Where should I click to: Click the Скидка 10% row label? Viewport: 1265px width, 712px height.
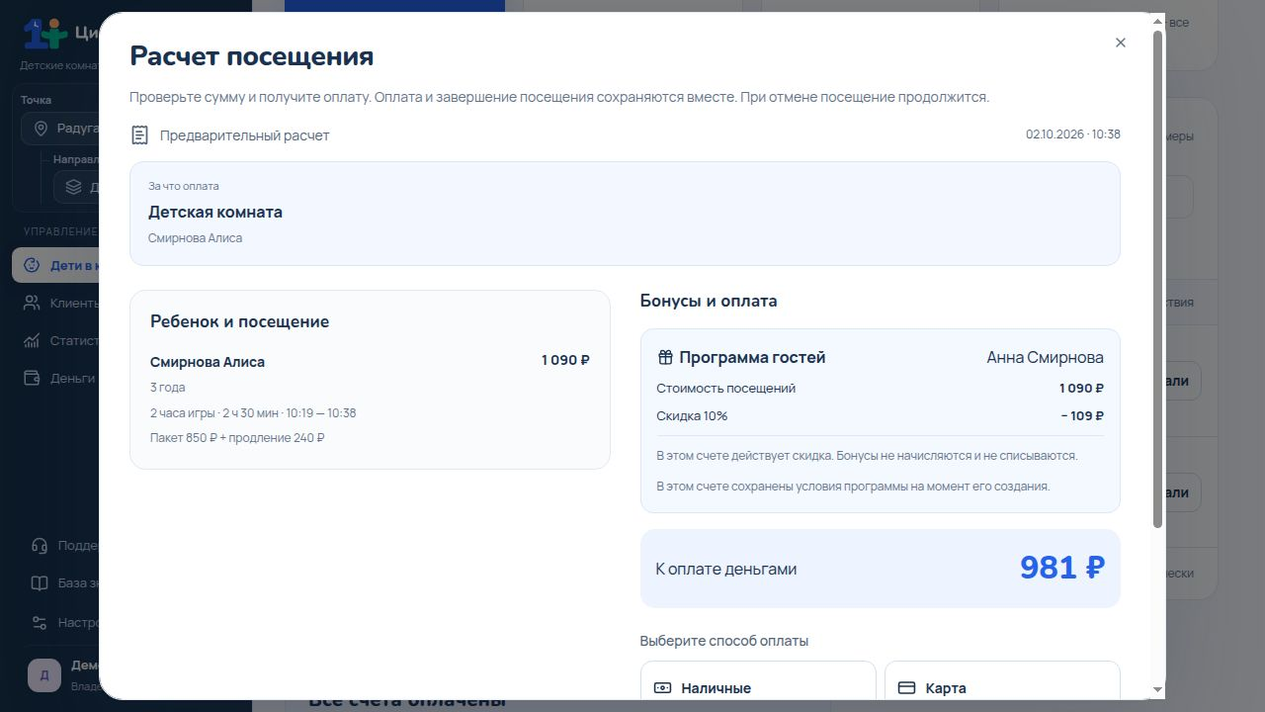[x=692, y=416]
